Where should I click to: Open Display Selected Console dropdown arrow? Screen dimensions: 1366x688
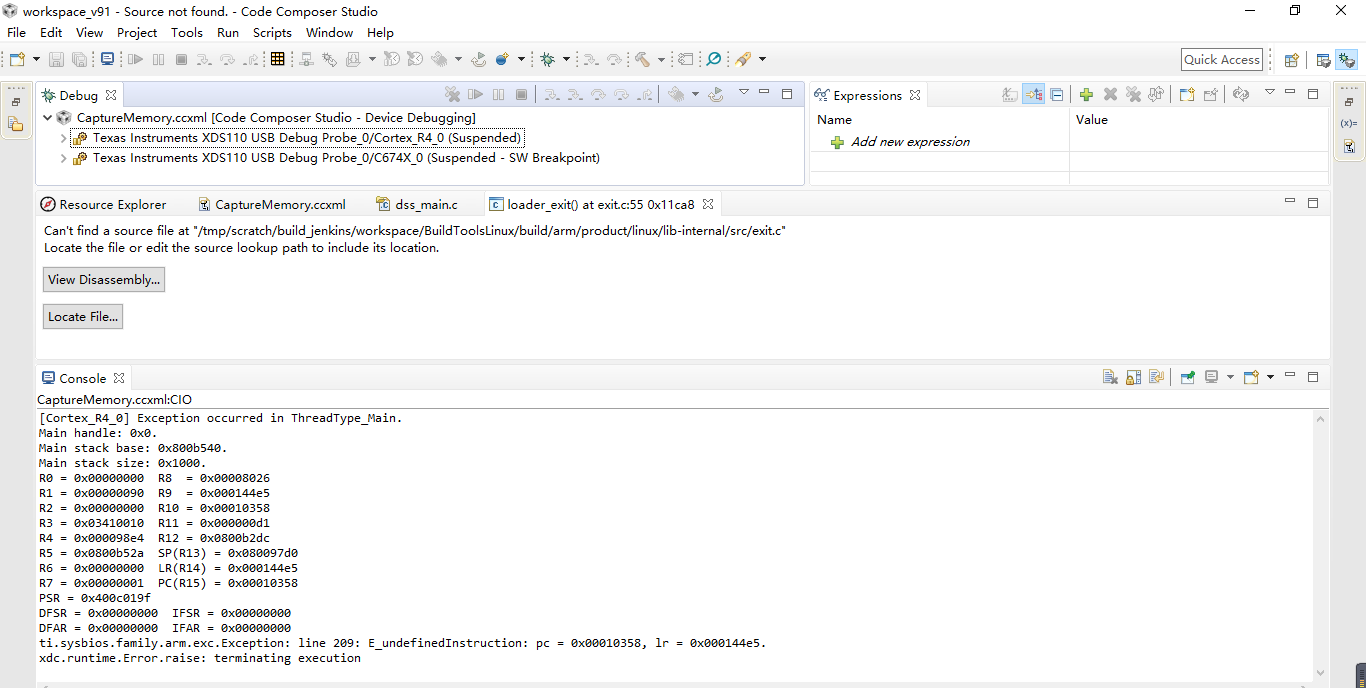pos(1230,378)
